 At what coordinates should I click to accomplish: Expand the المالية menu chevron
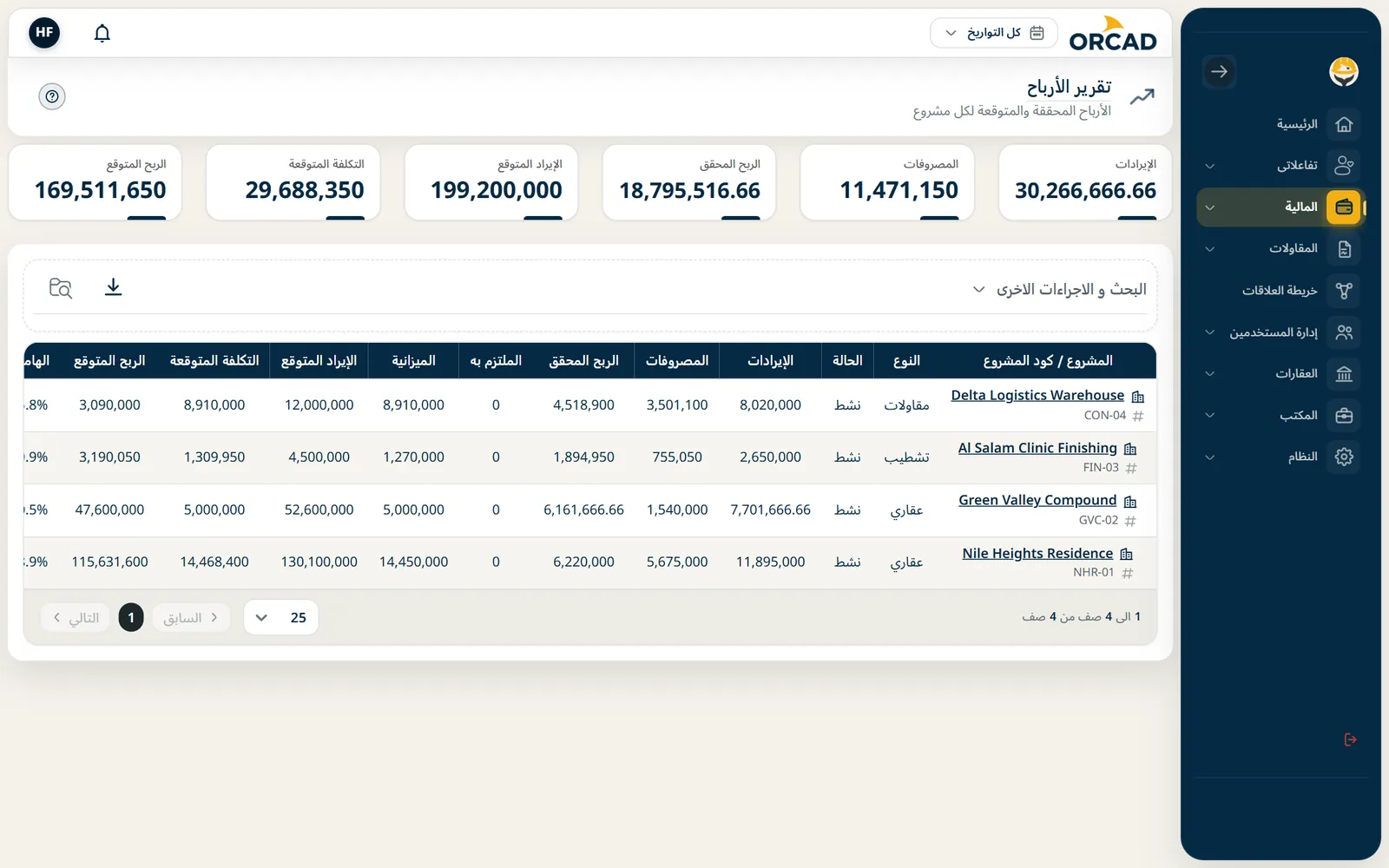[x=1210, y=207]
